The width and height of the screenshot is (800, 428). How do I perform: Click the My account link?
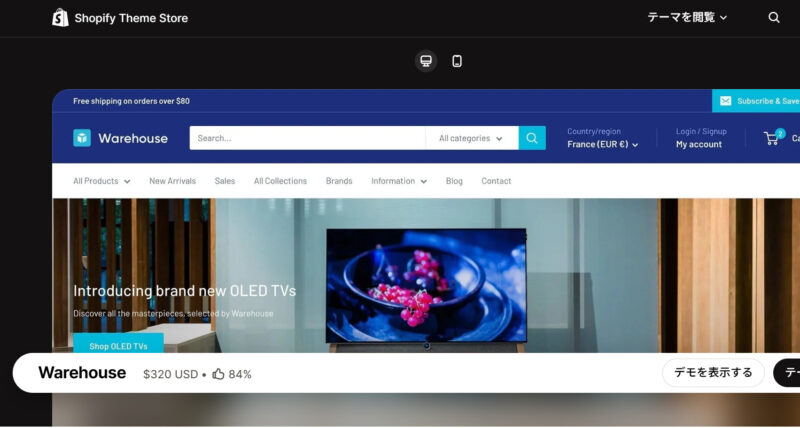tap(699, 144)
